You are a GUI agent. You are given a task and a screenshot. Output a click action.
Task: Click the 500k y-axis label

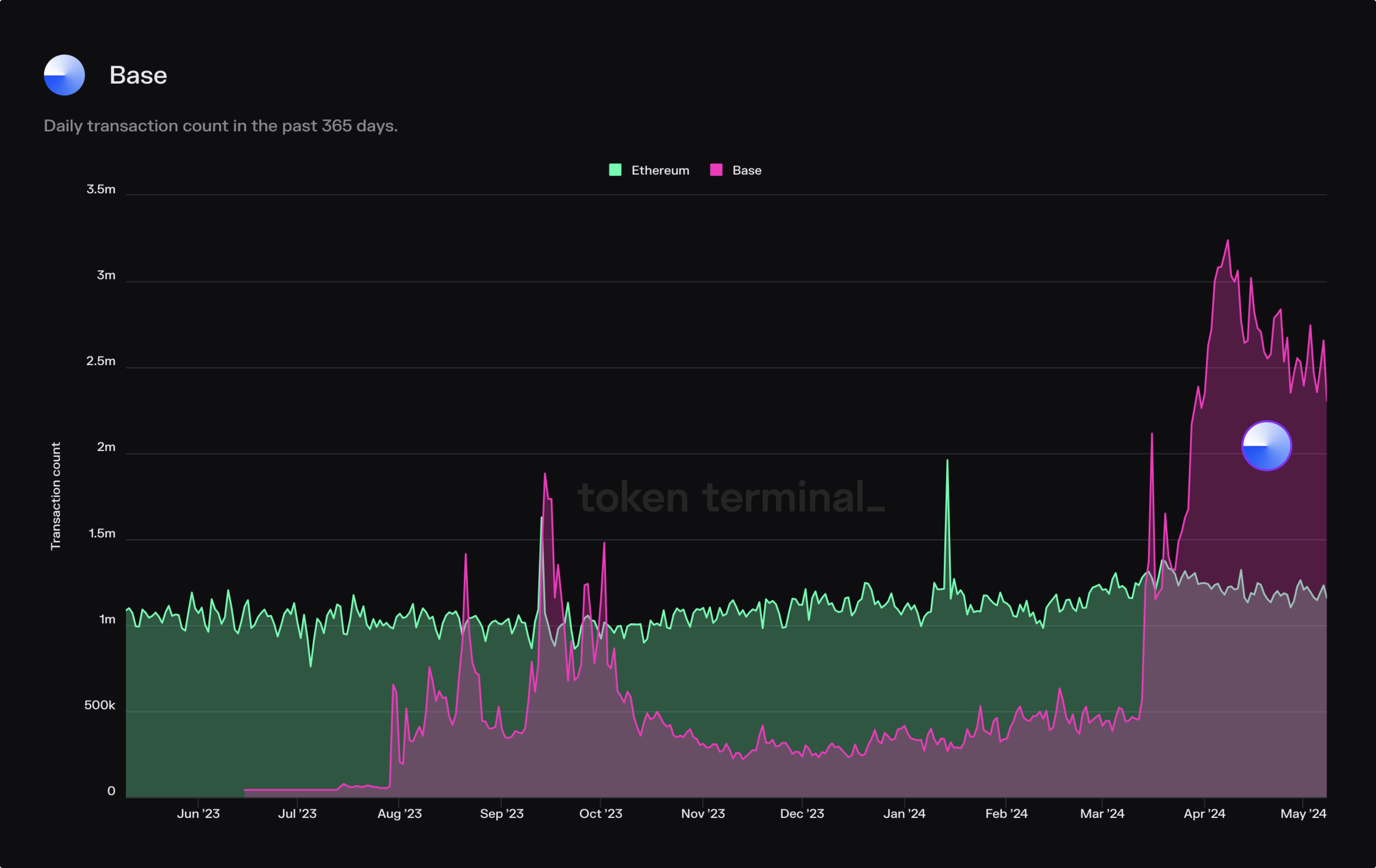[99, 705]
